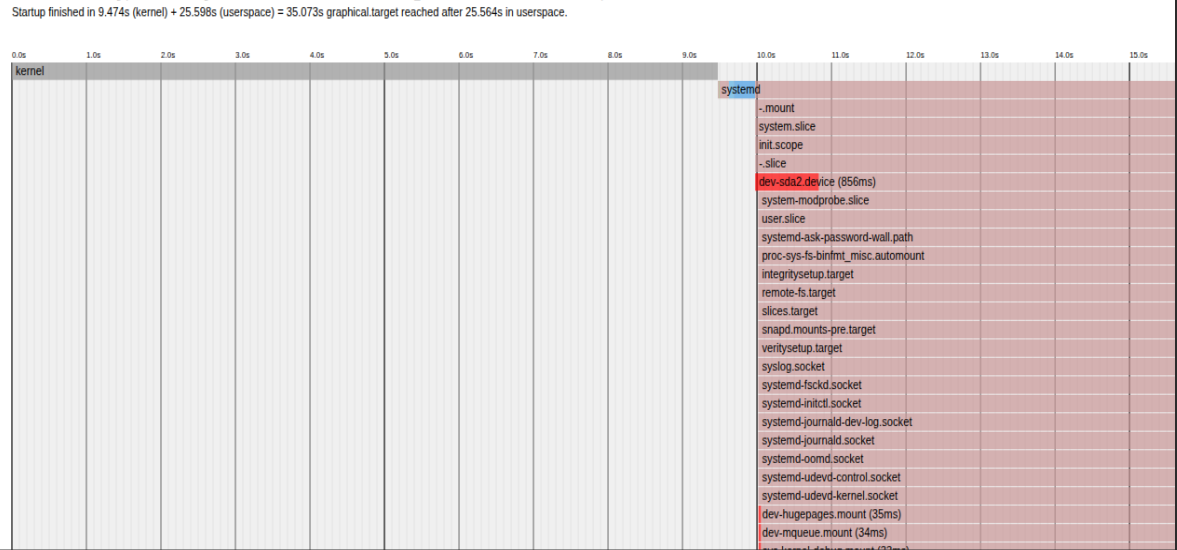The height and width of the screenshot is (550, 1177).
Task: Click the 0.0s time axis label
Action: [19, 56]
